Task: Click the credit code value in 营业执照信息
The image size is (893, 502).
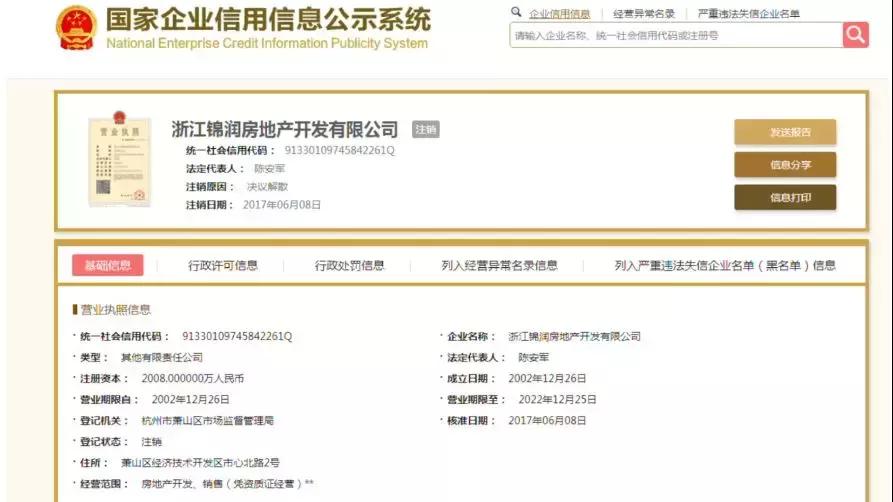Action: pyautogui.click(x=237, y=336)
